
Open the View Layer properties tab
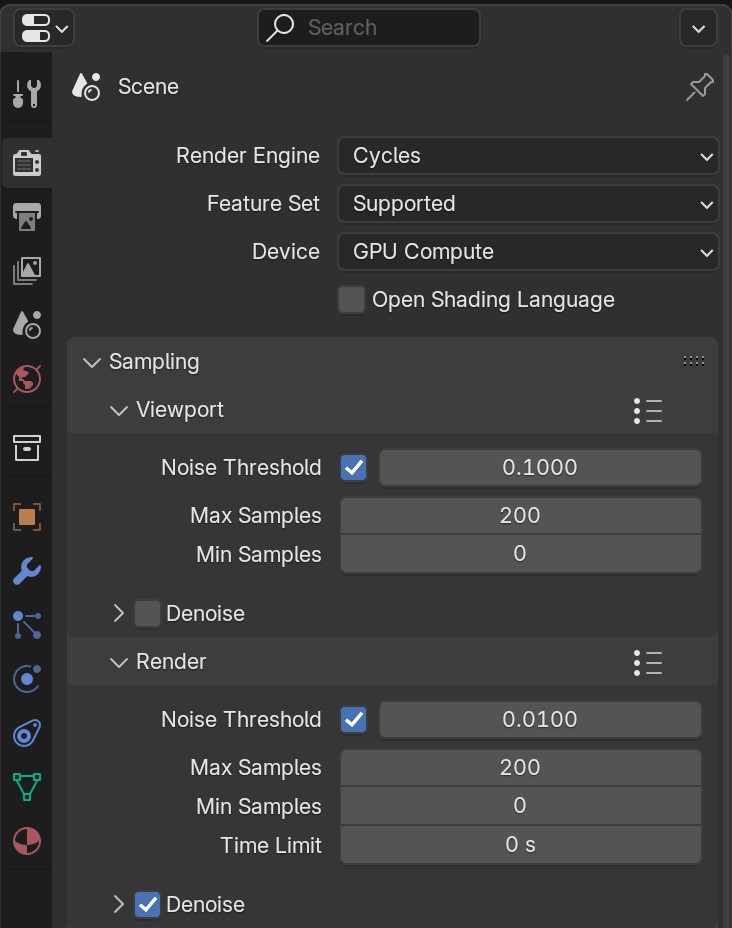(x=27, y=270)
